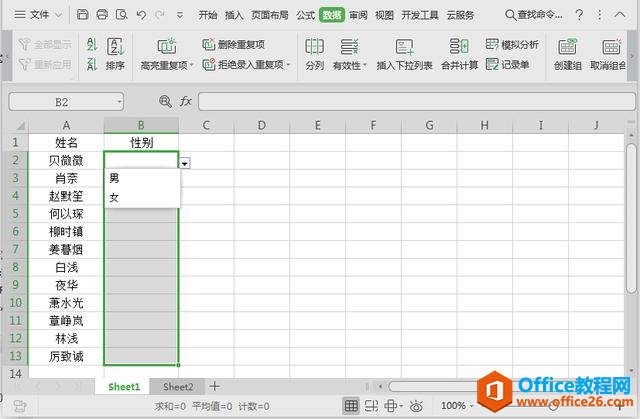Select the 数据 tab
This screenshot has height=419, width=640.
332,15
